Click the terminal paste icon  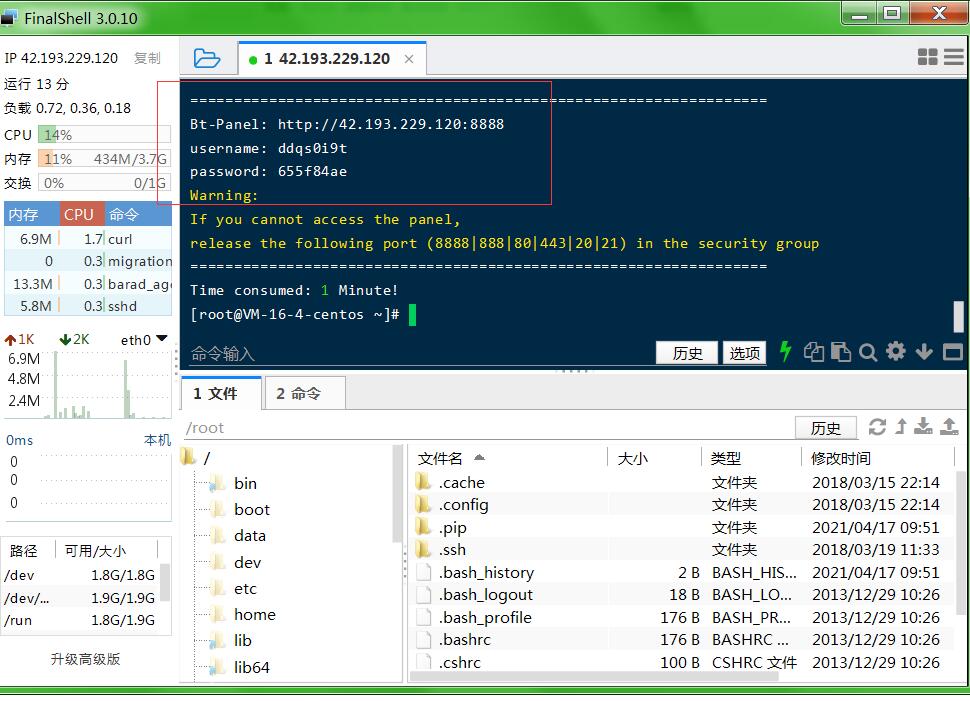pyautogui.click(x=841, y=352)
